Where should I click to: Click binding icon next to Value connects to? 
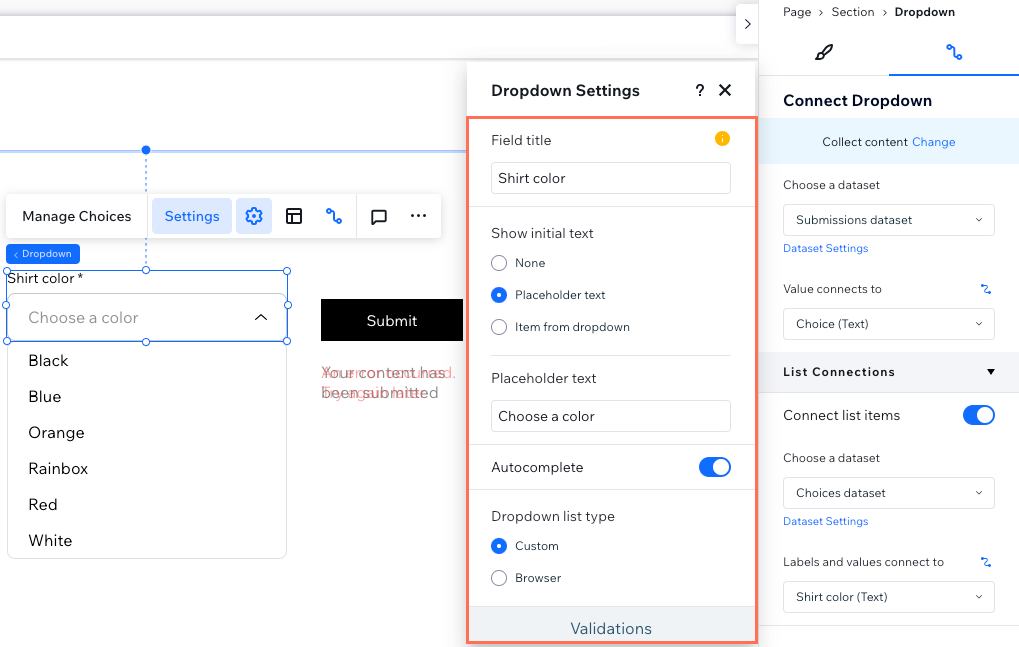(x=985, y=289)
